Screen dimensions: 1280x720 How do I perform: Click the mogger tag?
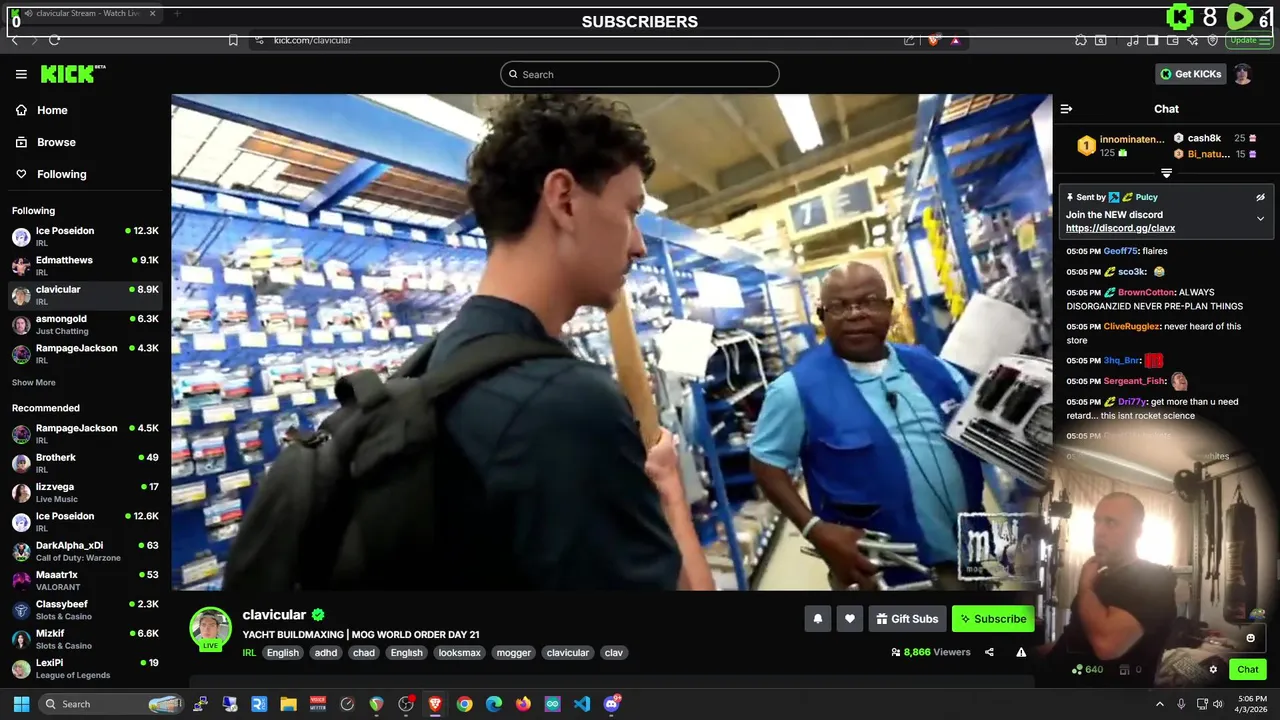(514, 653)
